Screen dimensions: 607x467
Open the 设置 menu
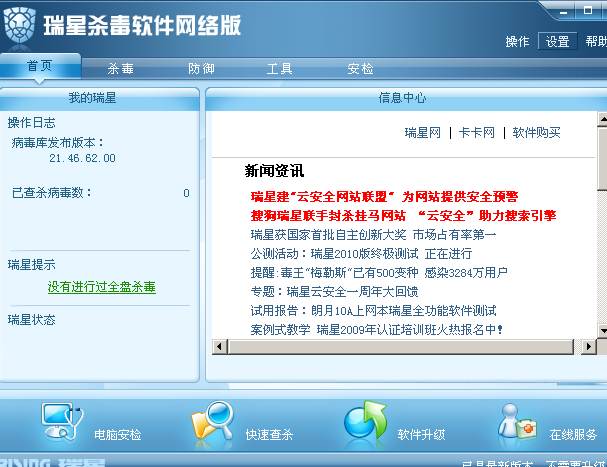click(557, 41)
